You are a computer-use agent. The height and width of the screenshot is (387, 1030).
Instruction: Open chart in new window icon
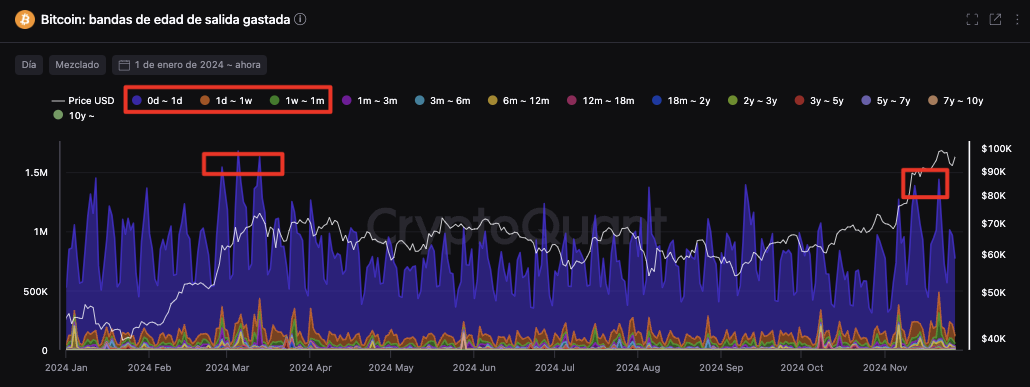coord(995,20)
